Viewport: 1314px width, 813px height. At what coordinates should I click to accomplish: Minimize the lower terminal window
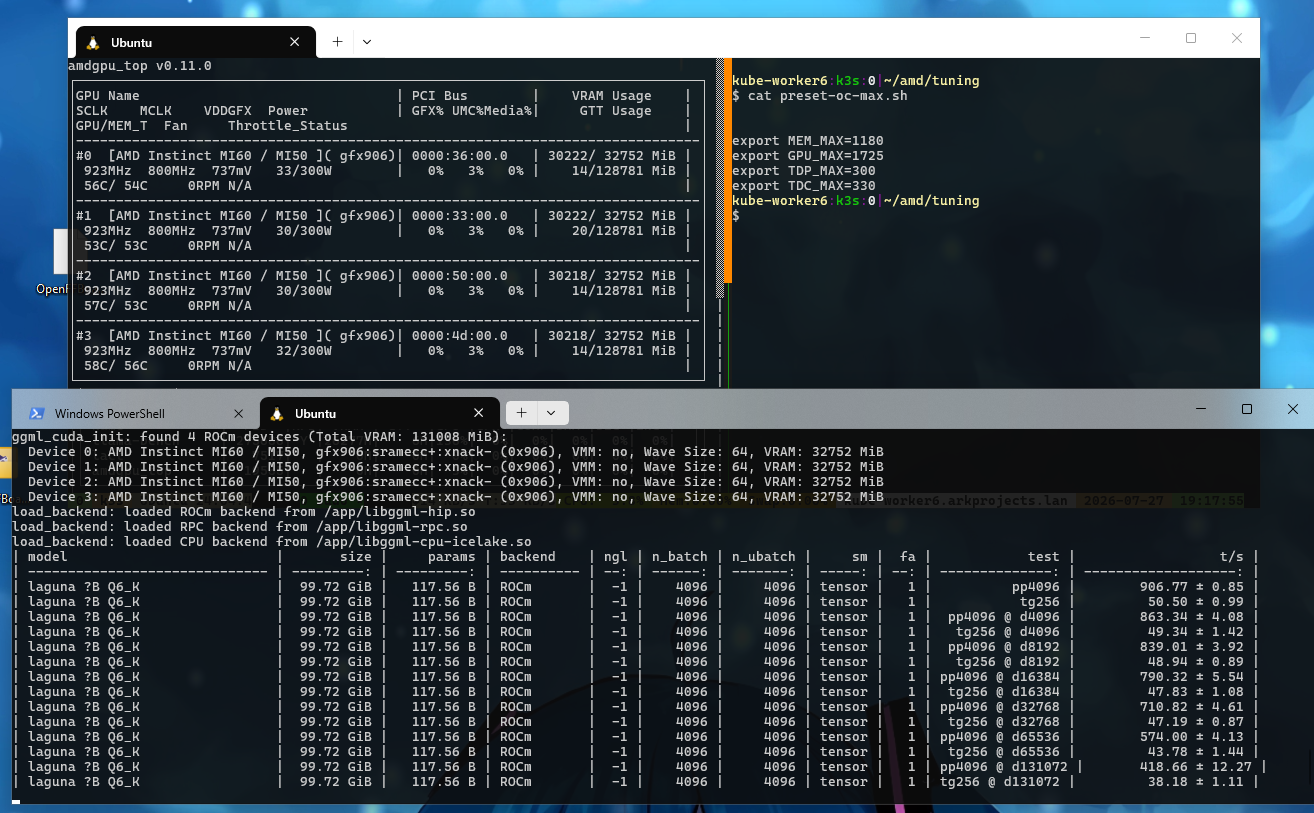[x=1200, y=409]
